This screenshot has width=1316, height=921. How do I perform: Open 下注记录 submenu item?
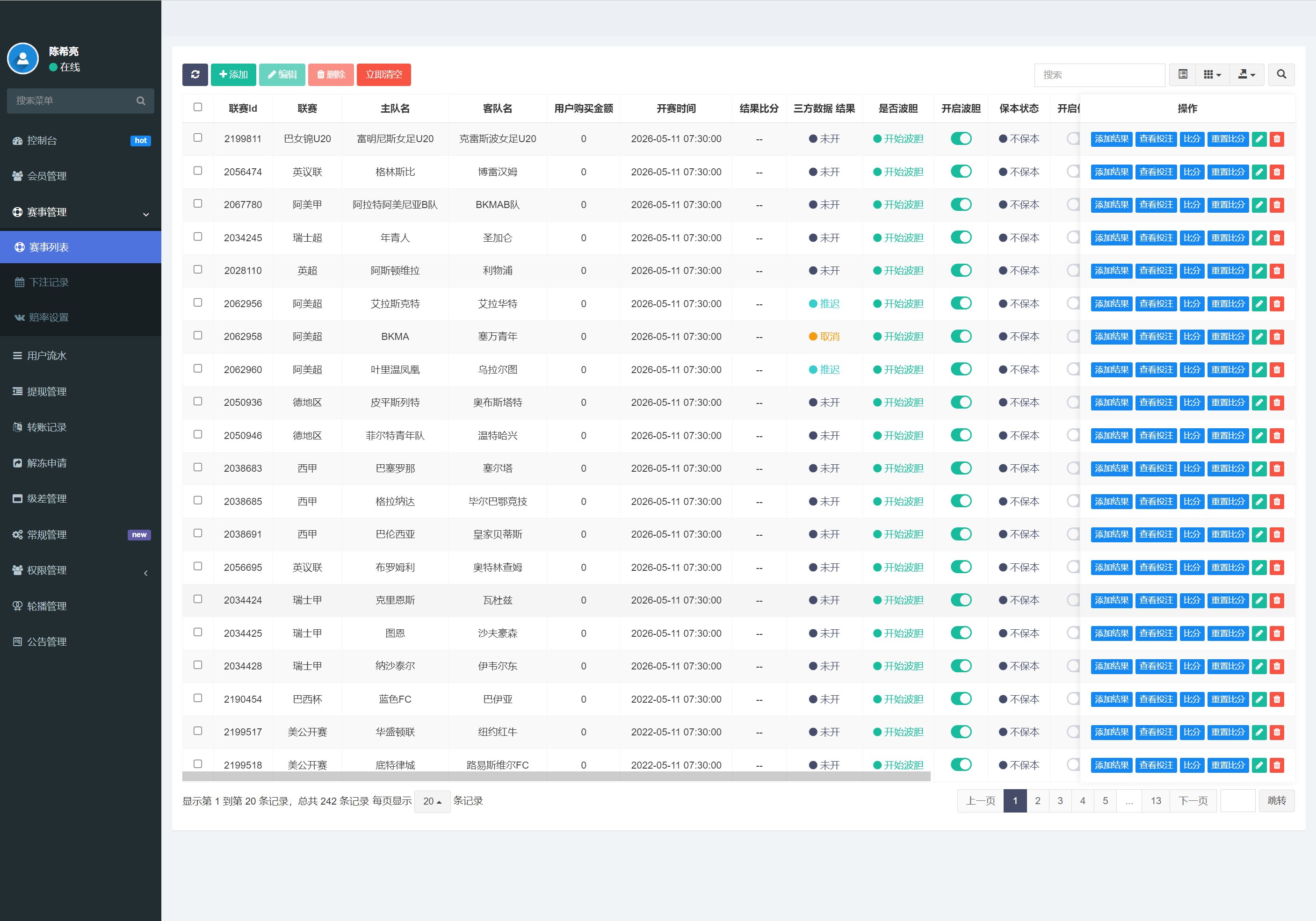(x=80, y=282)
